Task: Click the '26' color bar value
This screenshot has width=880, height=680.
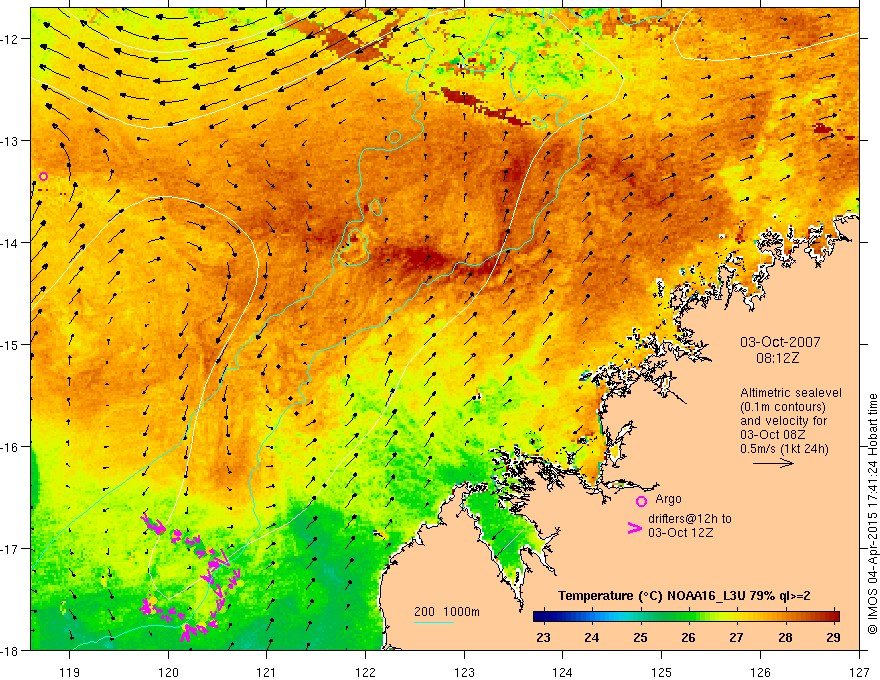Action: tap(688, 637)
